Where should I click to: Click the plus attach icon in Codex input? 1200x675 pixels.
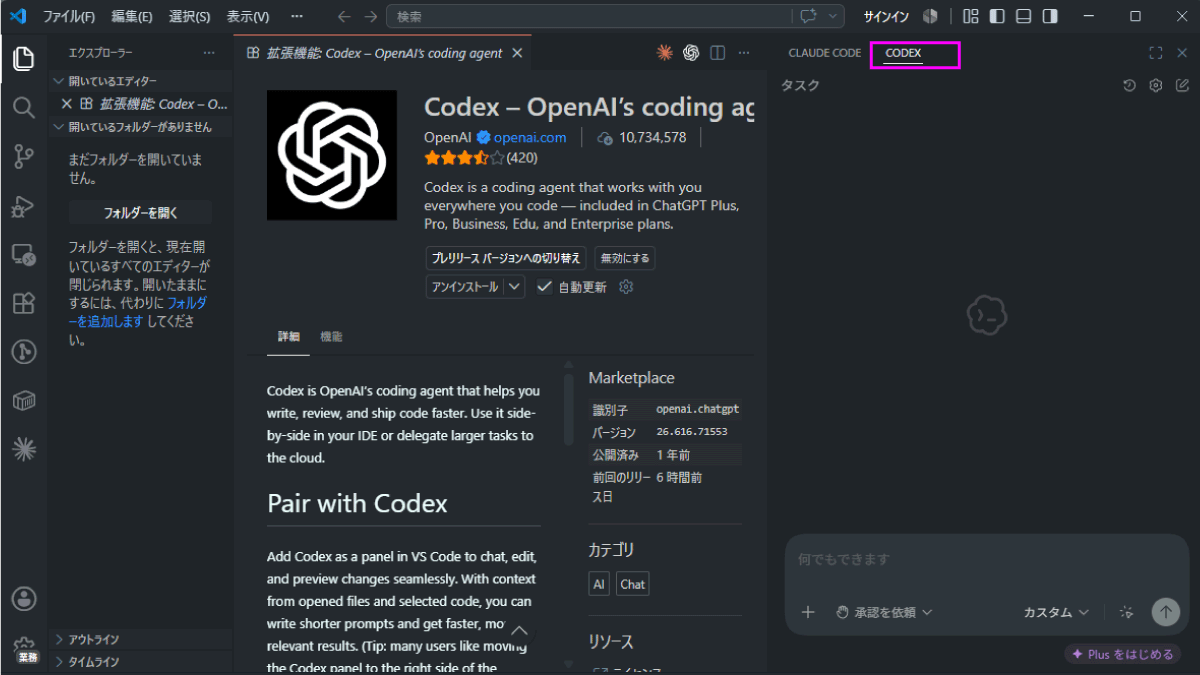click(809, 612)
